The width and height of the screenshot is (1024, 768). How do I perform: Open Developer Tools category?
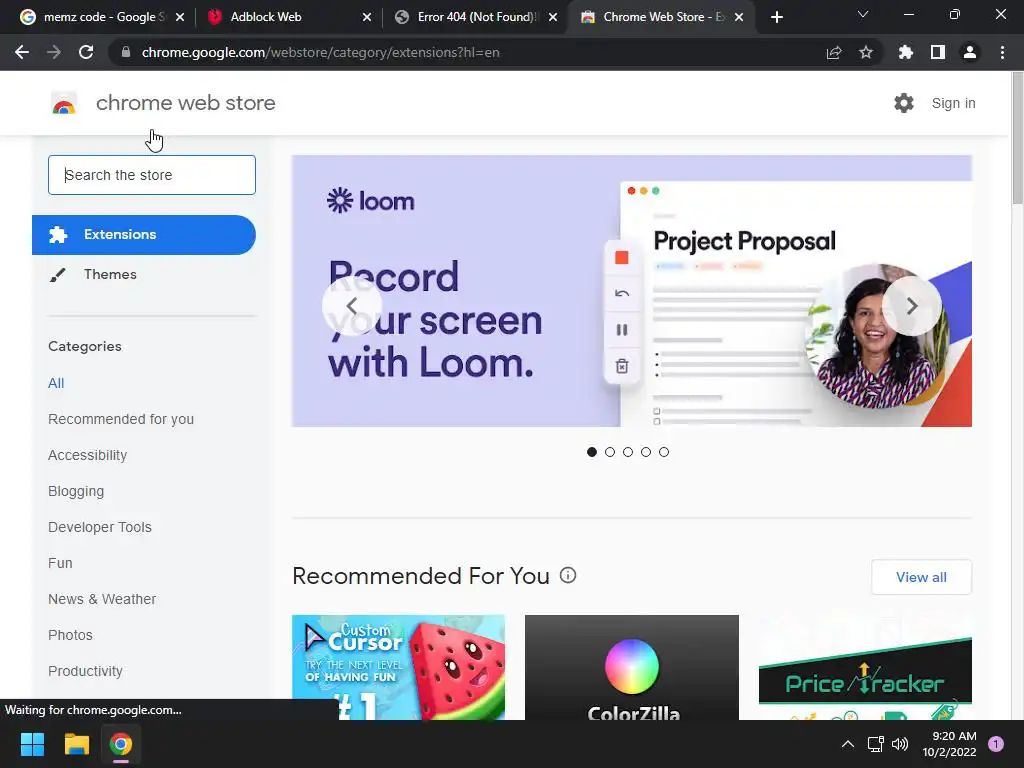coord(100,527)
